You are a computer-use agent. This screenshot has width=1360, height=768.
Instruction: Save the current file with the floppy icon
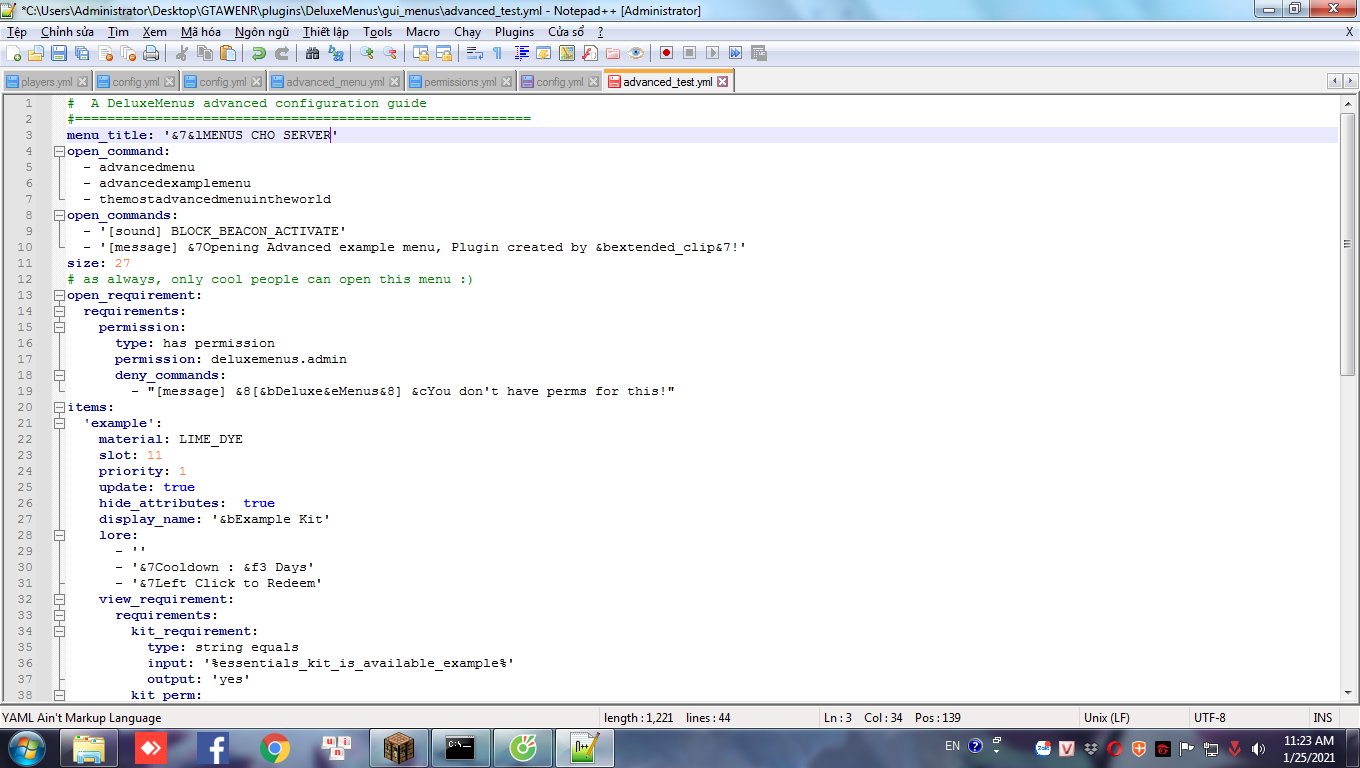pyautogui.click(x=59, y=53)
